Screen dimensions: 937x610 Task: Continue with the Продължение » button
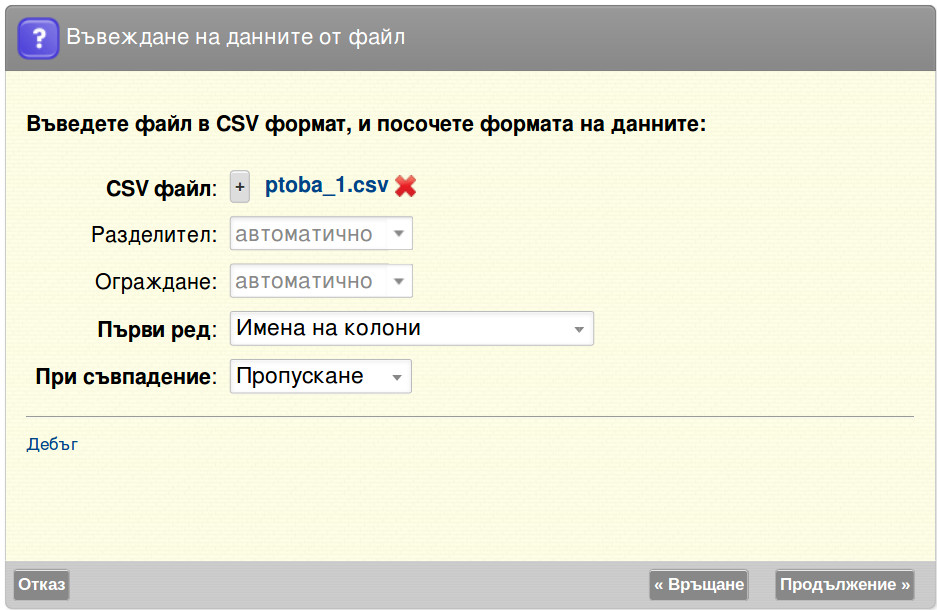[845, 584]
